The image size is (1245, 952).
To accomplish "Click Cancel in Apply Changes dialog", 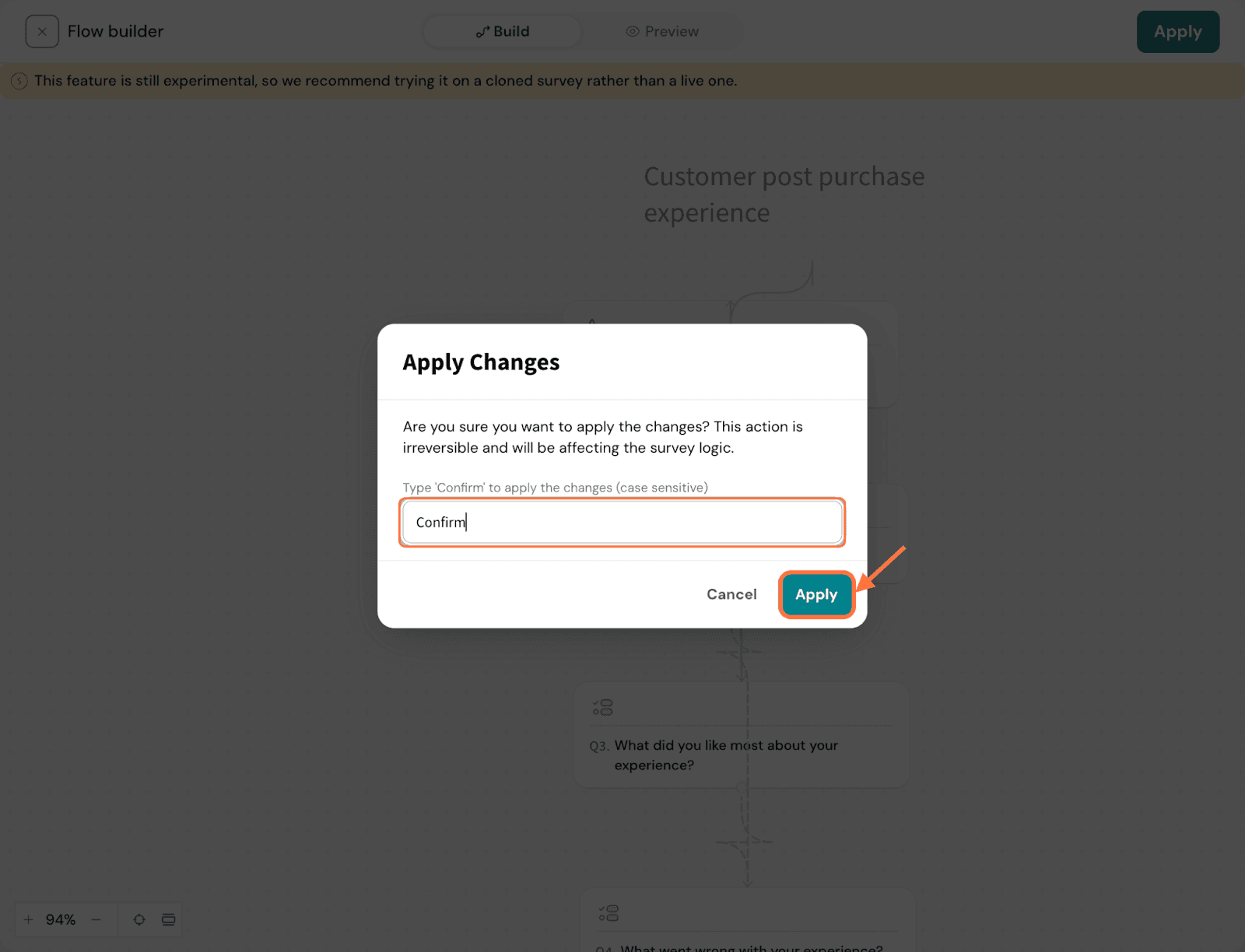I will coord(731,595).
